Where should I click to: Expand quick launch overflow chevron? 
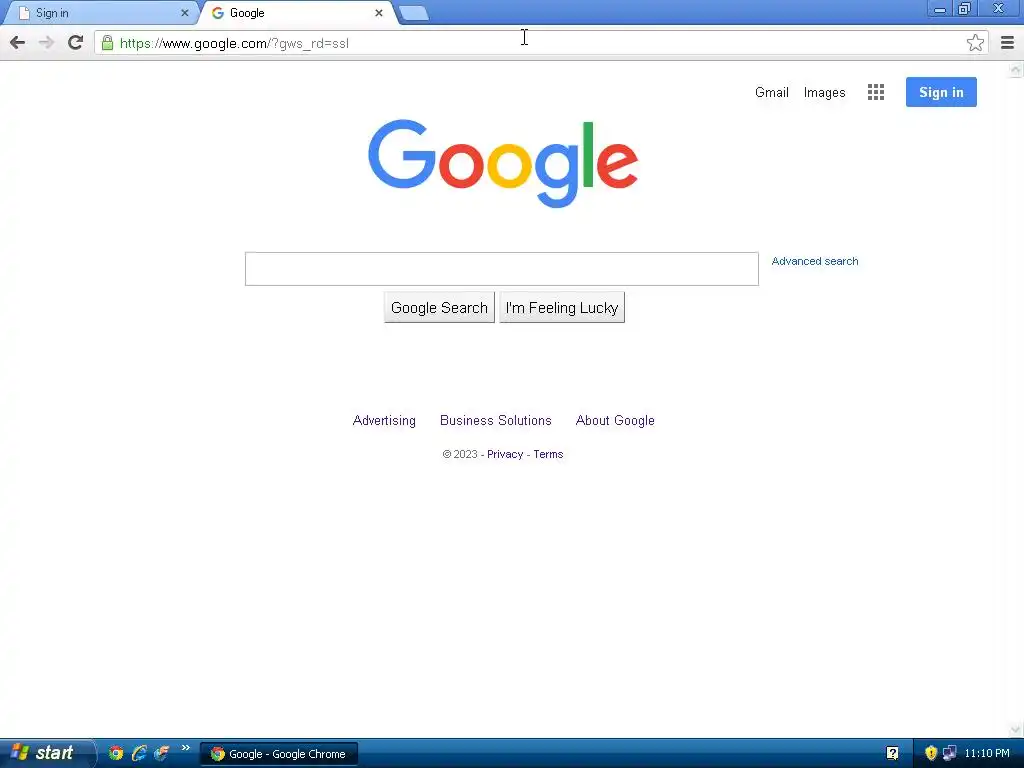point(185,748)
